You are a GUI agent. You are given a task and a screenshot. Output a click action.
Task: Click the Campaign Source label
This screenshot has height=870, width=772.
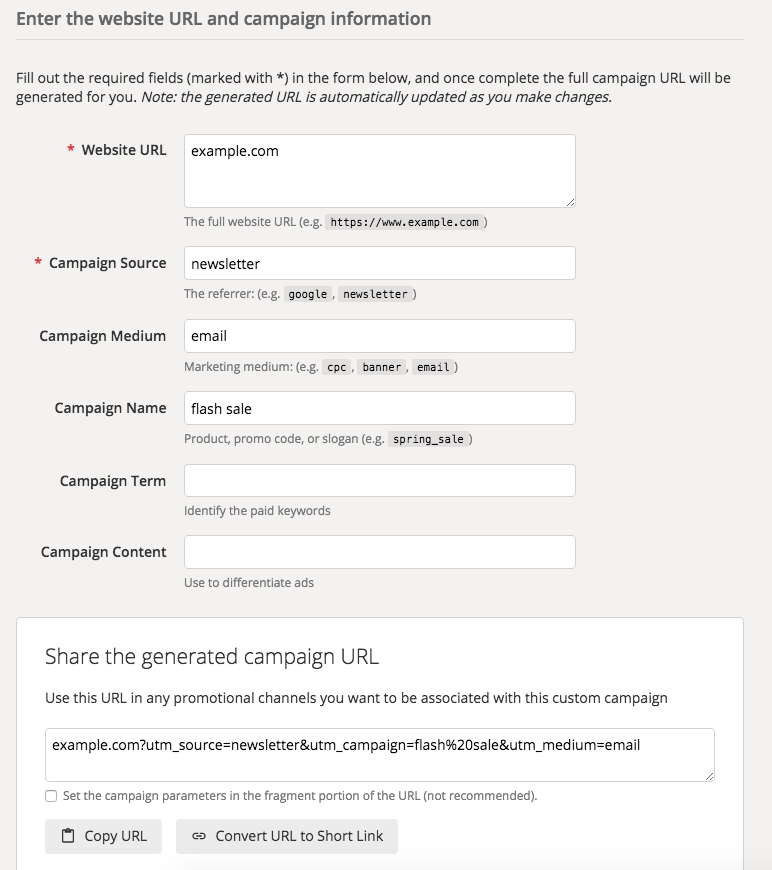[107, 263]
